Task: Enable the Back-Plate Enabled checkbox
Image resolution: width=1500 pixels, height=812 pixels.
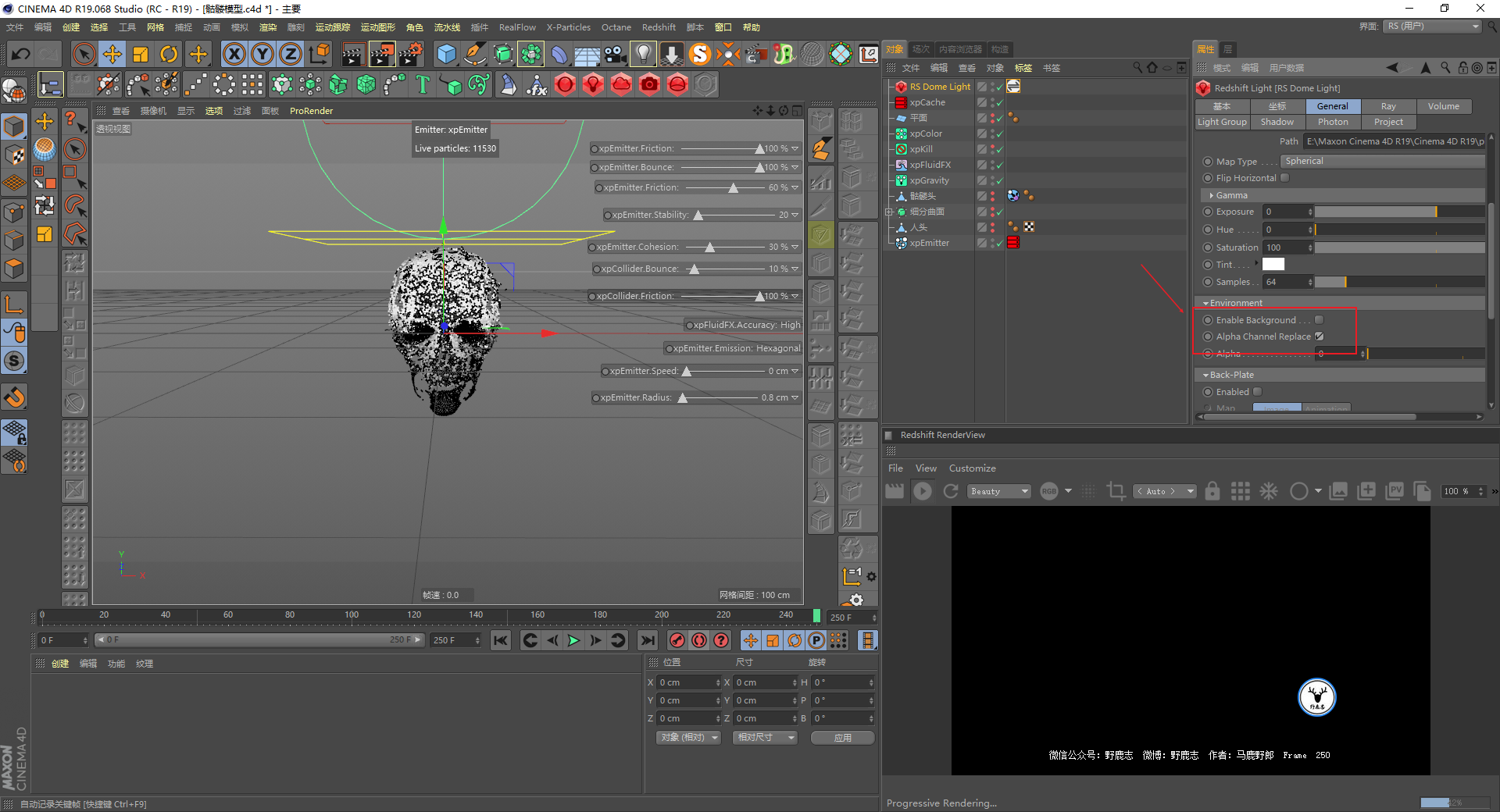Action: (x=1258, y=392)
